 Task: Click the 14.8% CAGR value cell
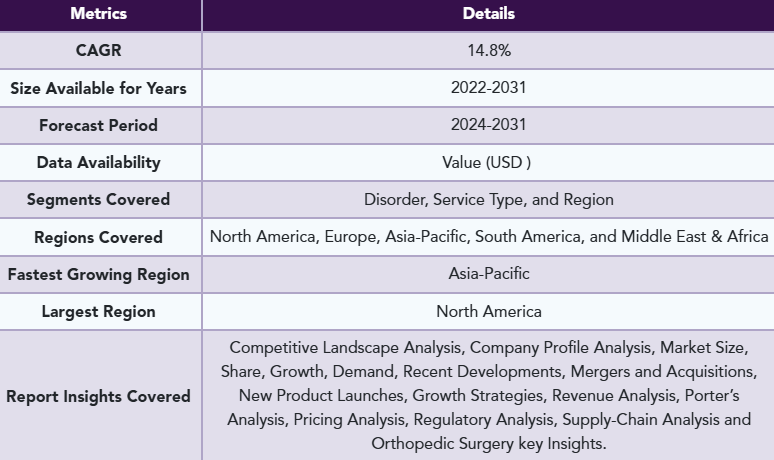point(488,51)
